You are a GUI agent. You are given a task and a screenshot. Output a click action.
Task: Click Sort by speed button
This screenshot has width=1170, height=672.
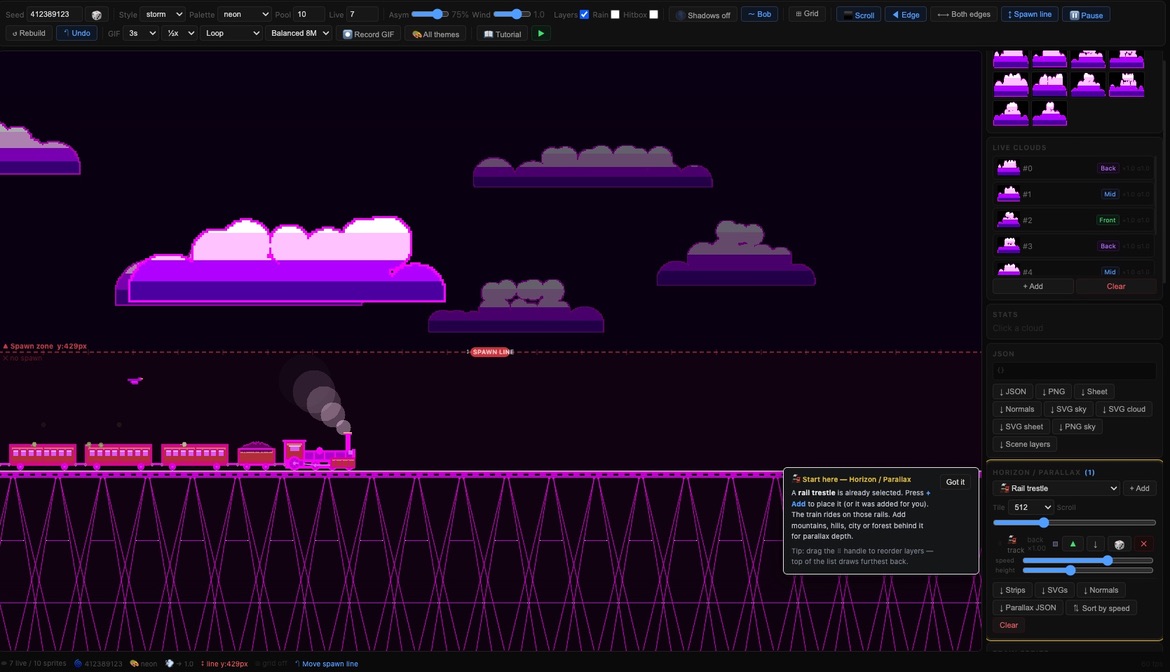point(1101,609)
